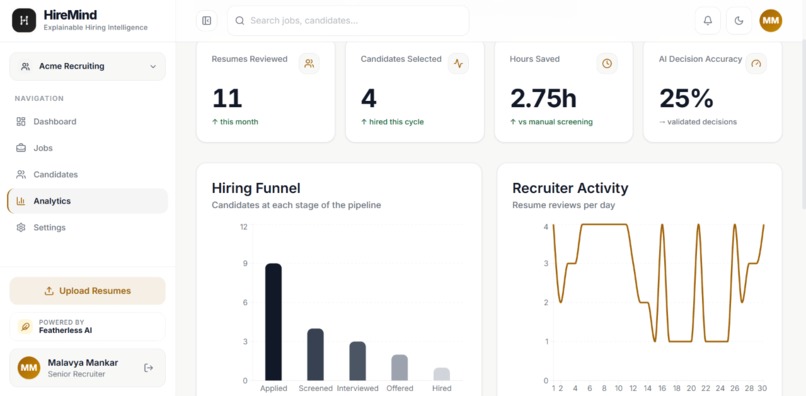Click the Hired bar in funnel
The width and height of the screenshot is (806, 396).
[442, 374]
